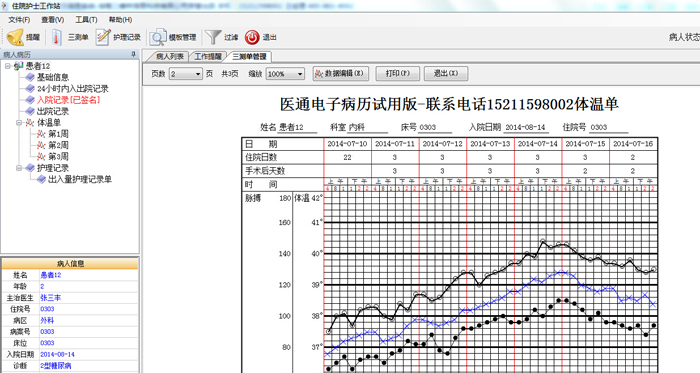700x373 pixels.
Task: Pin the 病人病历 panel
Action: click(133, 54)
